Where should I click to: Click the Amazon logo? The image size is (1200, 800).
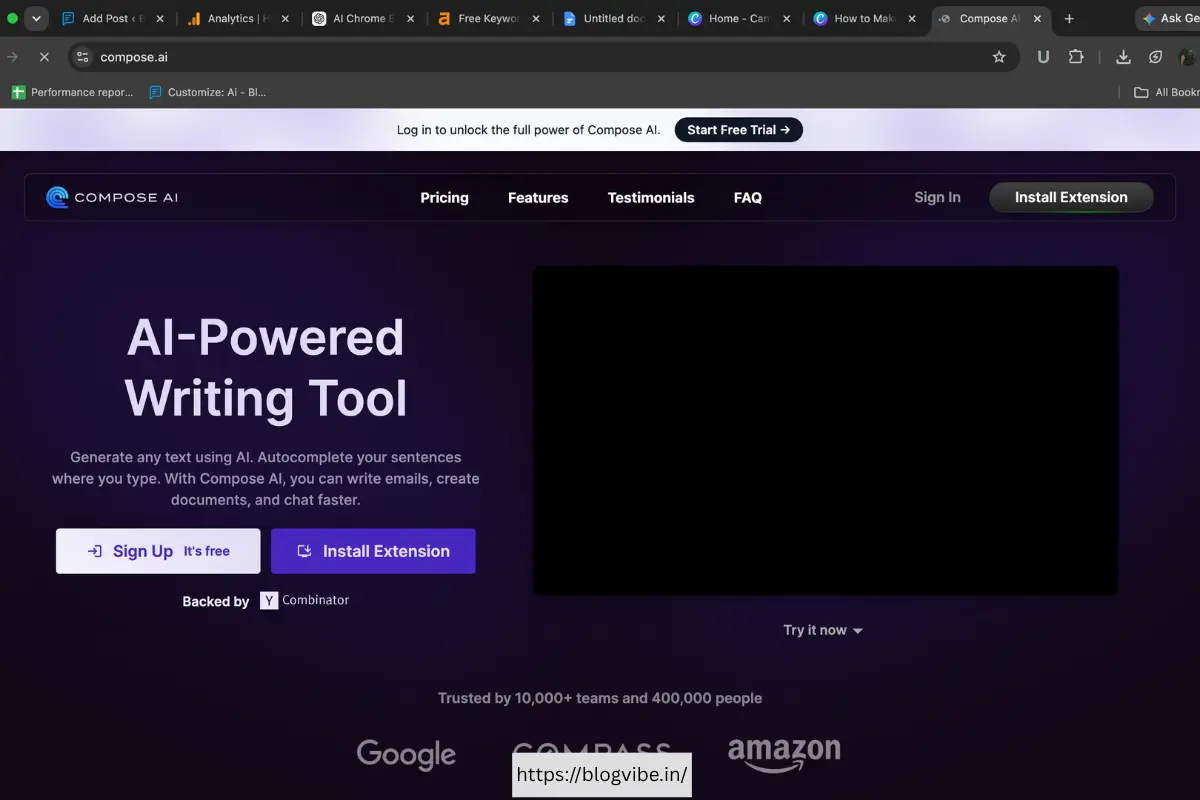tap(784, 756)
